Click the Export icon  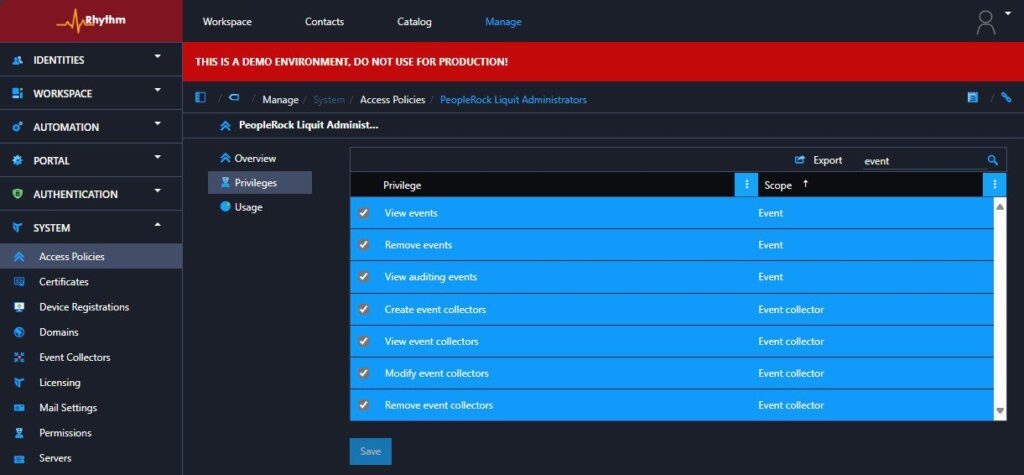click(800, 160)
